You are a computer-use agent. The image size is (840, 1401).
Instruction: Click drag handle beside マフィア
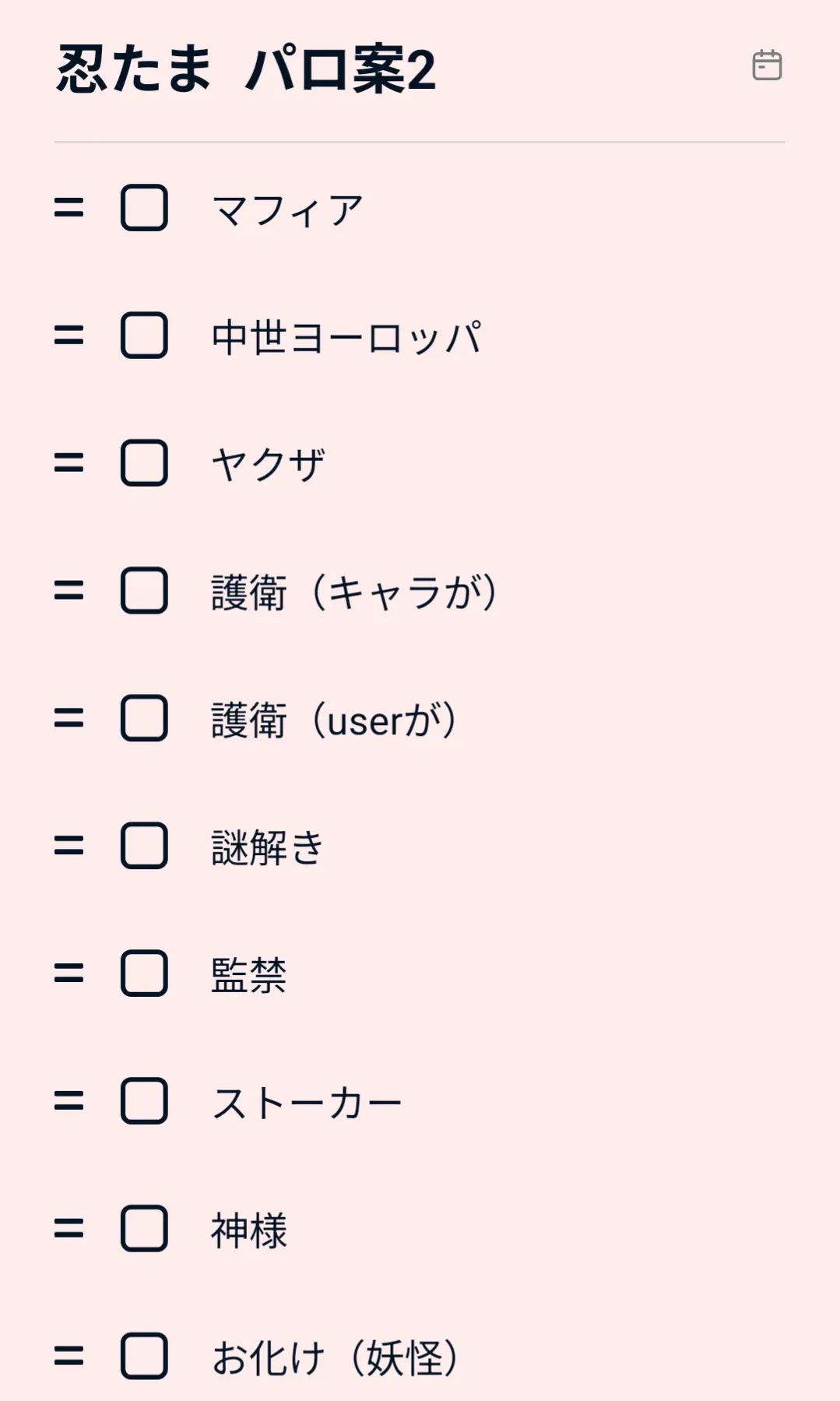[69, 208]
